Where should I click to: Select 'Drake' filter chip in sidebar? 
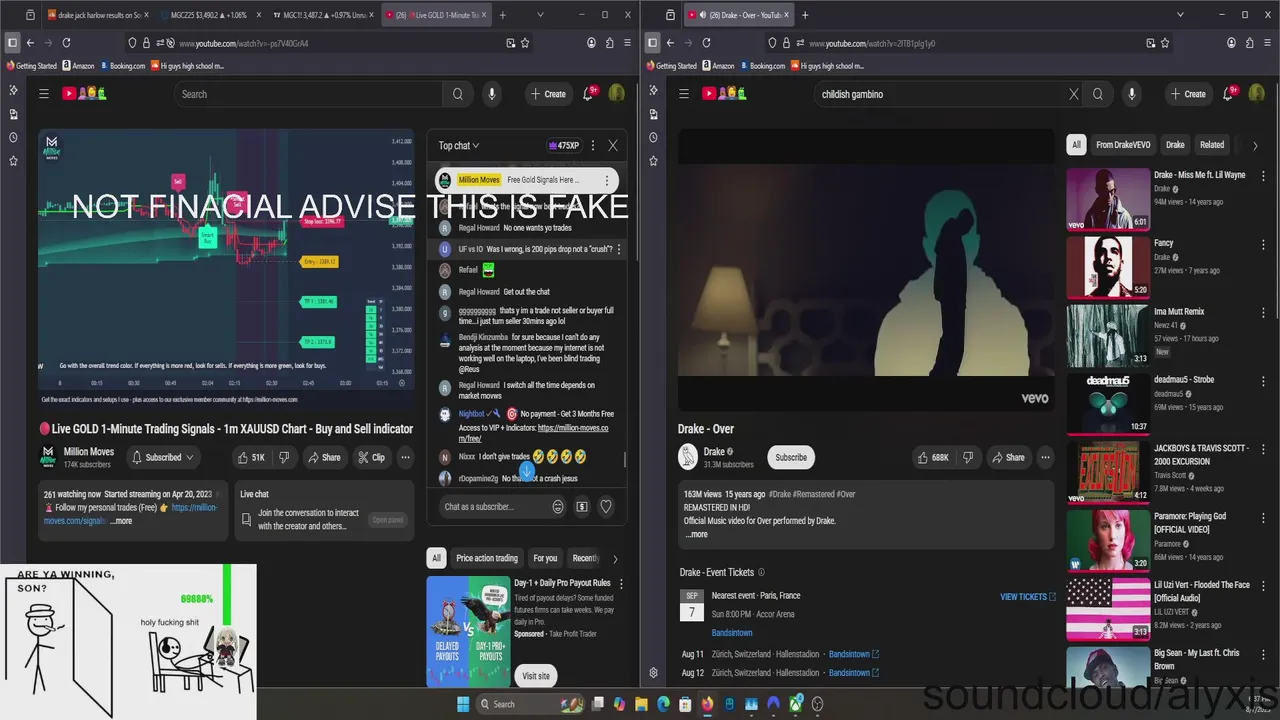click(1175, 145)
